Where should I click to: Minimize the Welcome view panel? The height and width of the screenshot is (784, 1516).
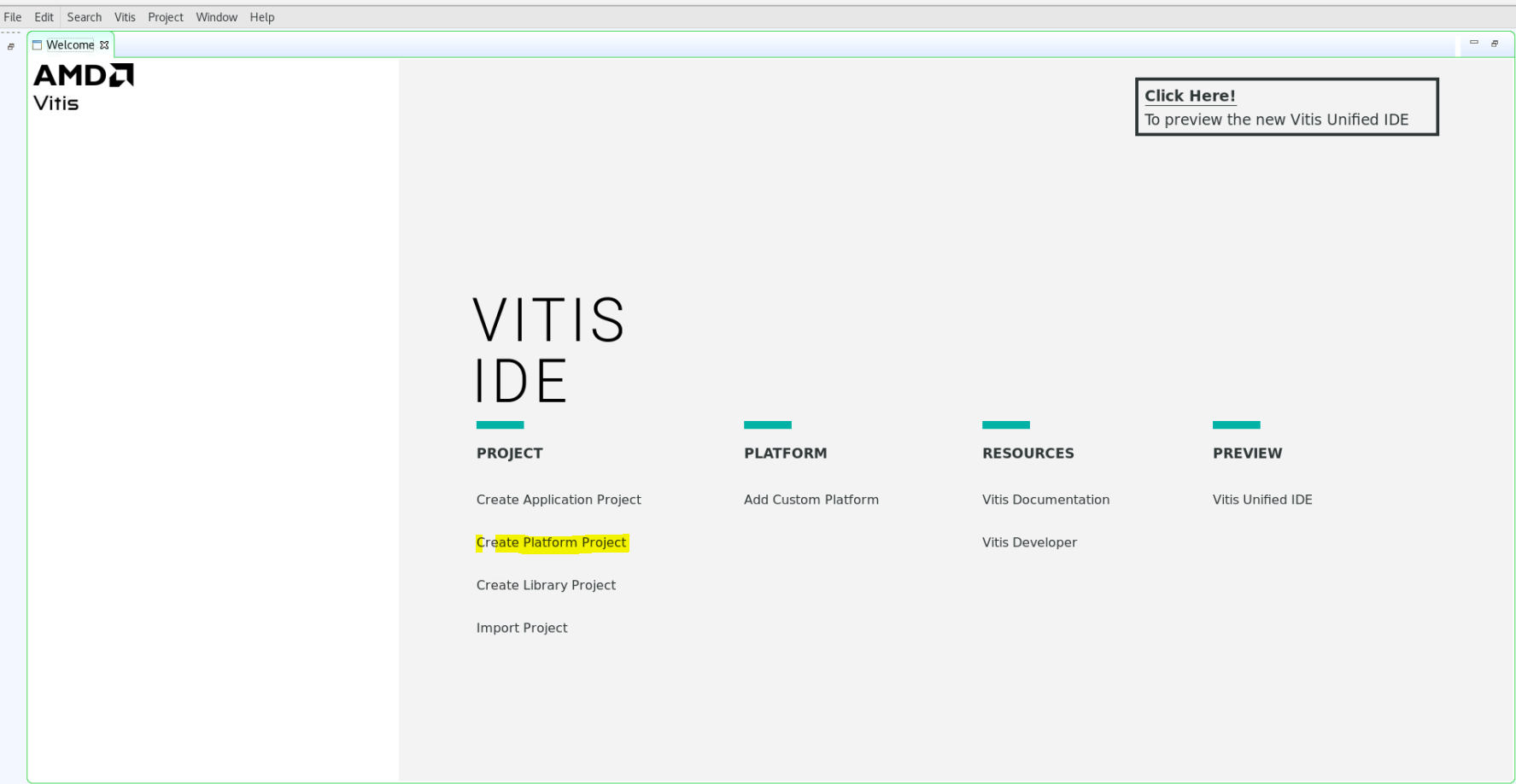tap(1473, 43)
